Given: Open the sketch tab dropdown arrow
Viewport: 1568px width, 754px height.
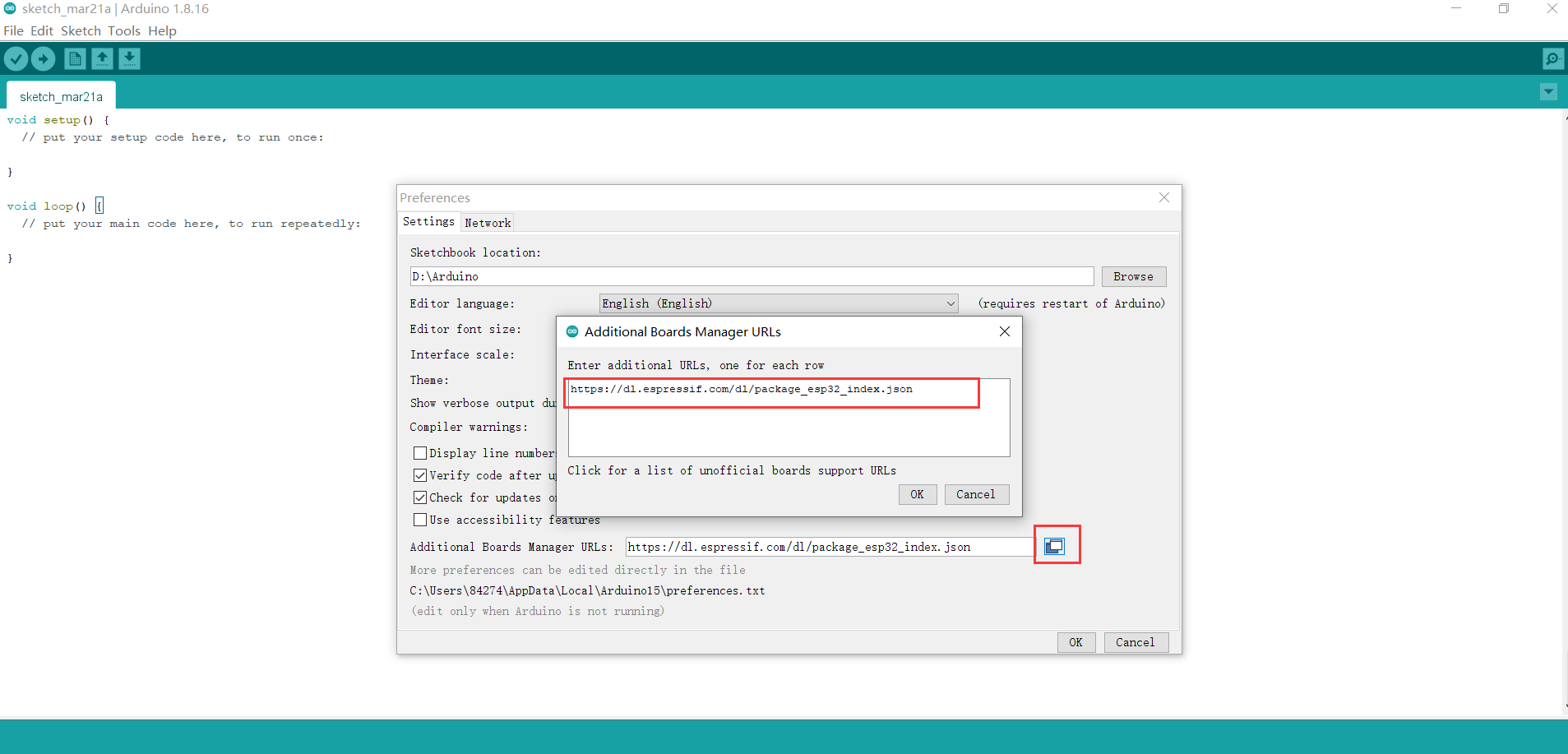Looking at the screenshot, I should (1548, 92).
